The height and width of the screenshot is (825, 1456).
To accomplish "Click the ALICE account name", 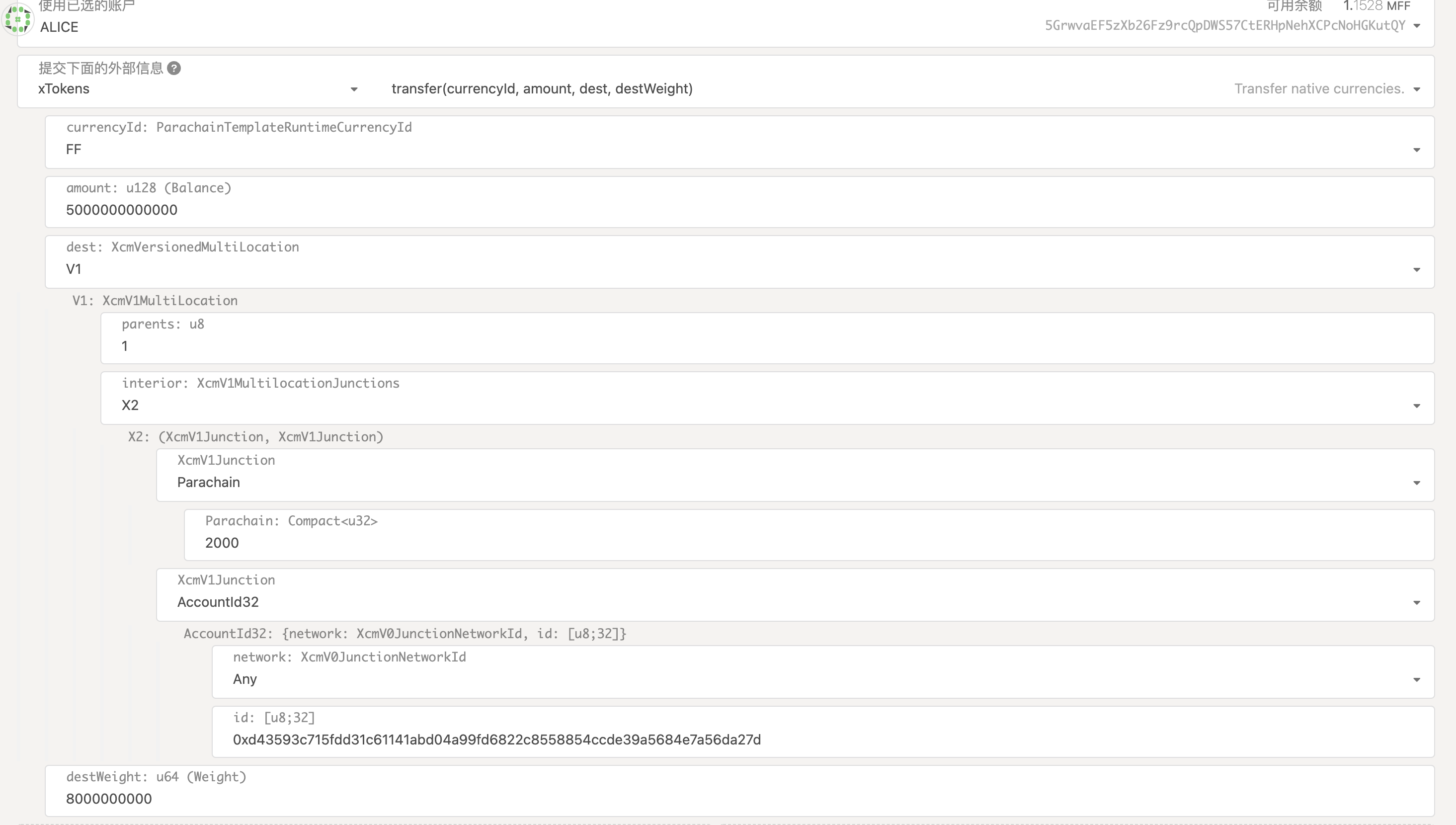I will [x=60, y=27].
